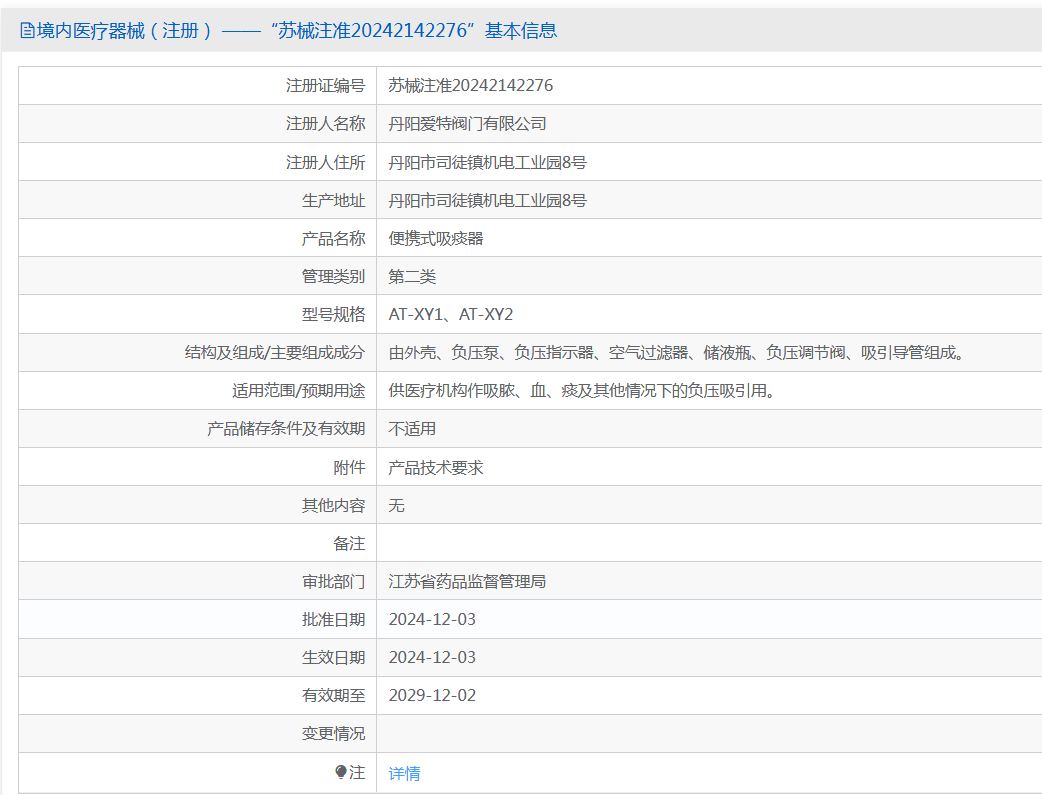Select the structure description starting 由外壳、负压泵
Viewport: 1042px width, 795px height.
point(676,352)
